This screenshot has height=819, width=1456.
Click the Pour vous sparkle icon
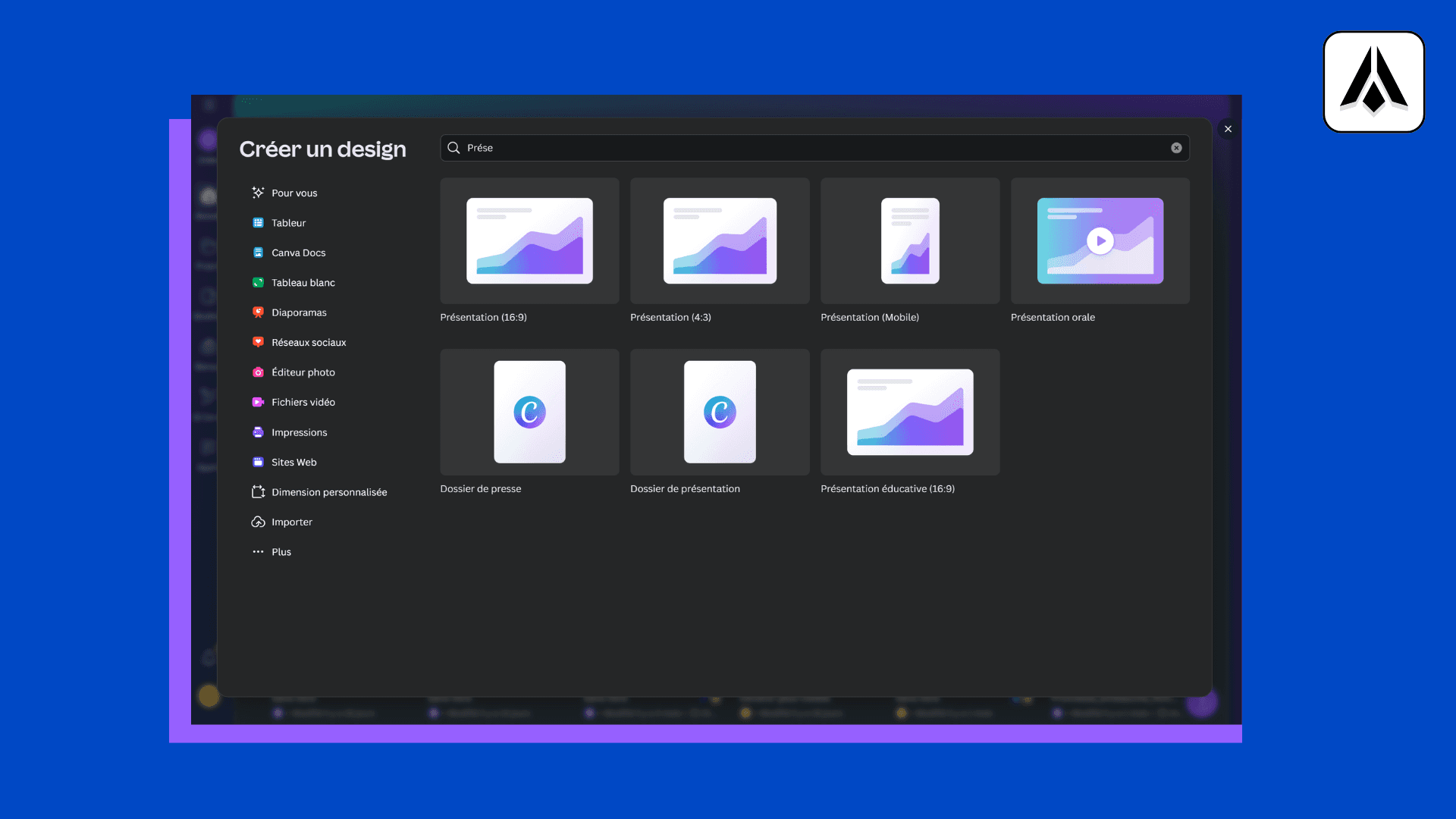[x=258, y=193]
